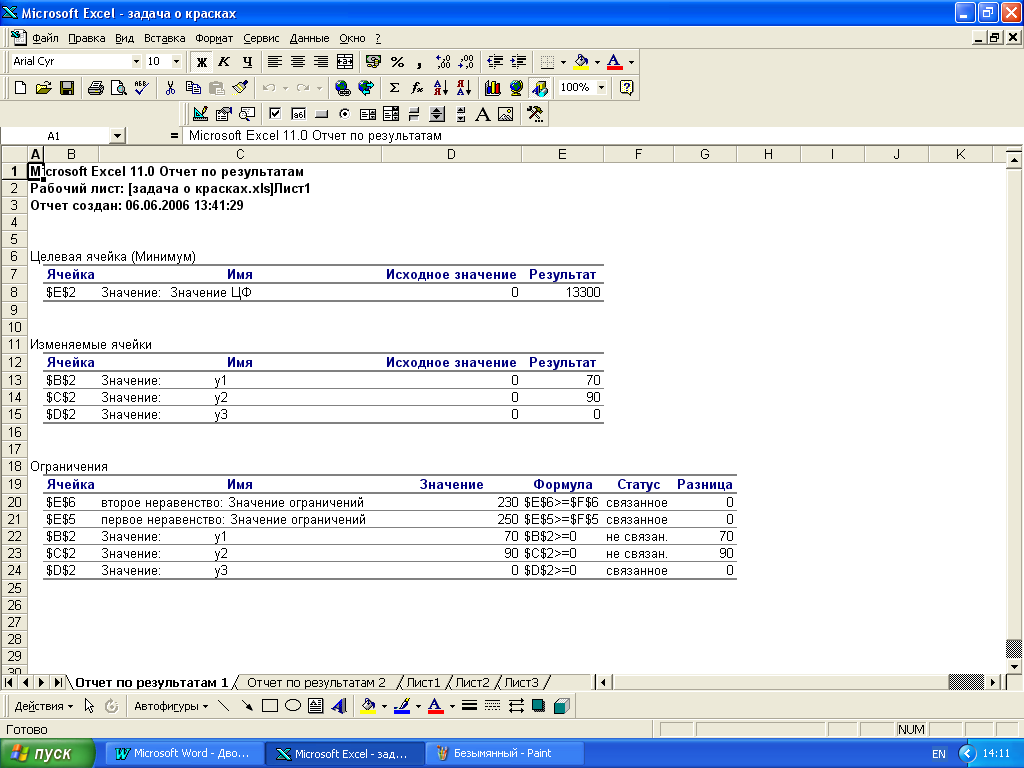
Task: Toggle Italic formatting button
Action: click(224, 62)
